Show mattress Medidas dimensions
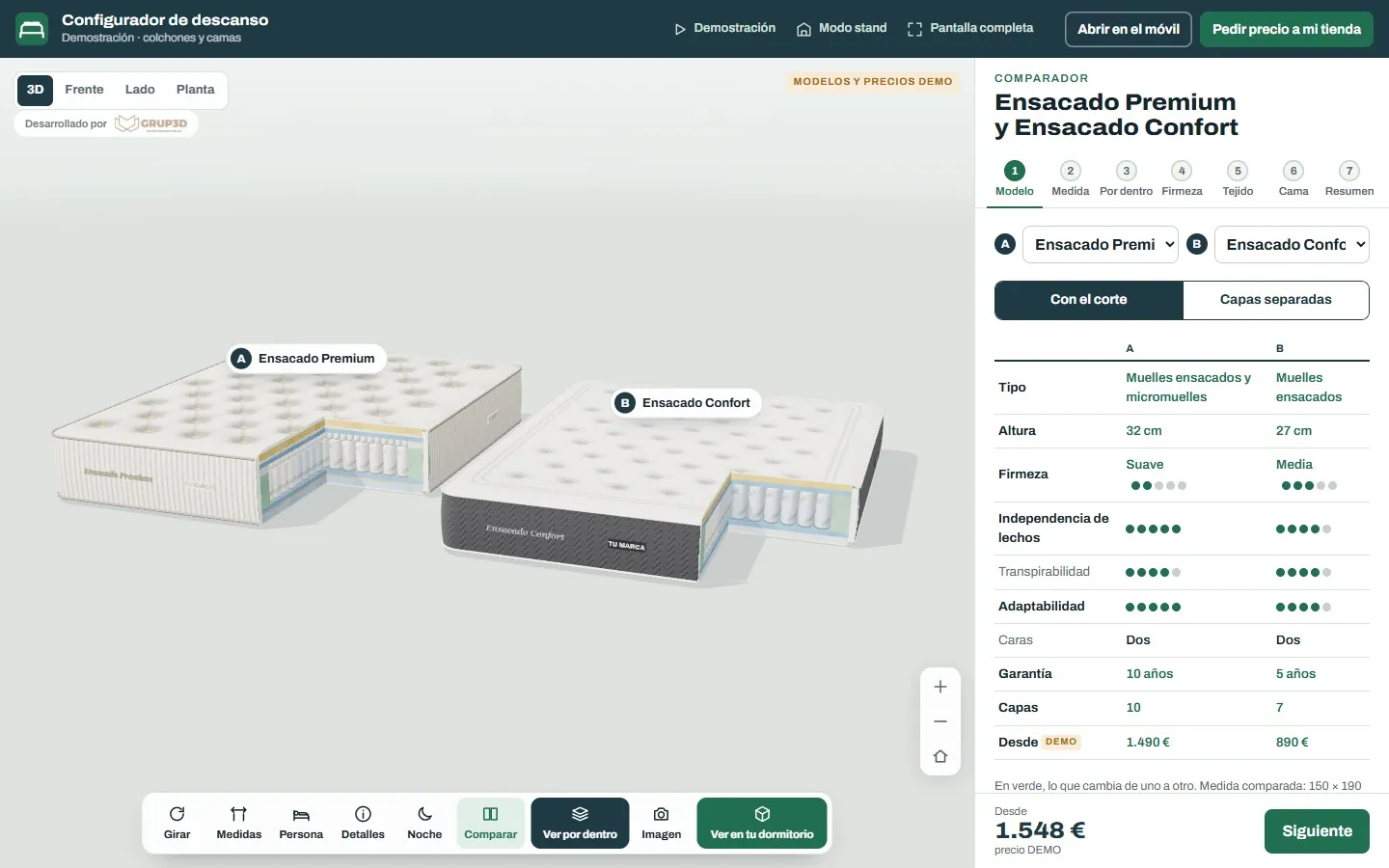The width and height of the screenshot is (1389, 868). (x=239, y=824)
